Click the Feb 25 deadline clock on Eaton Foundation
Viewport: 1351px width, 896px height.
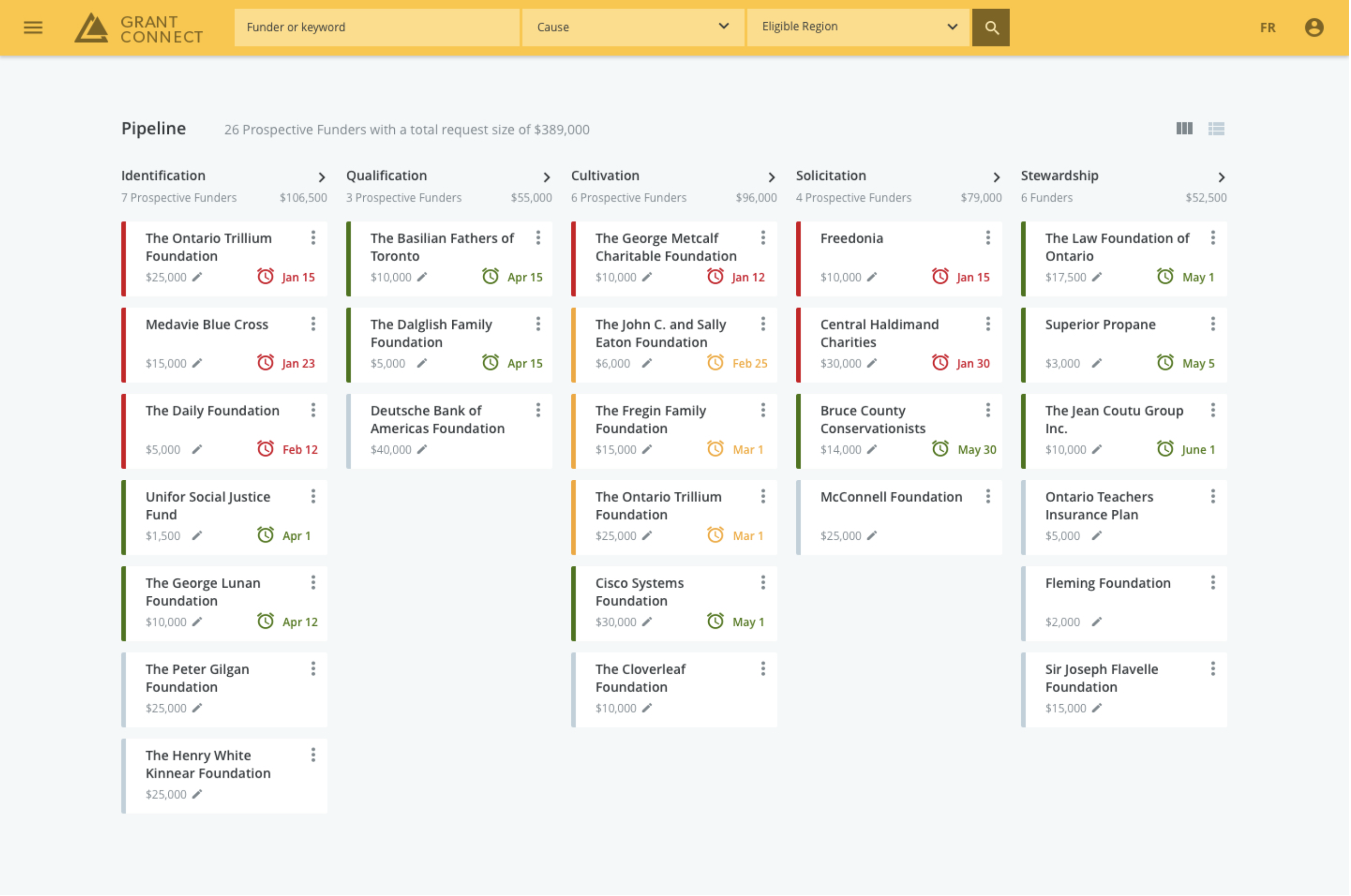[x=716, y=363]
